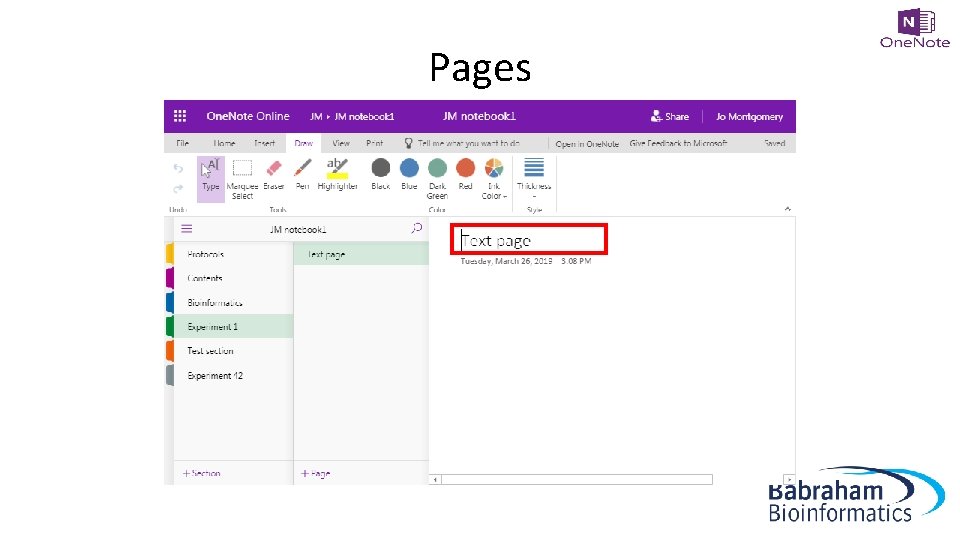Add a new section with + Section
The height and width of the screenshot is (540, 960).
(201, 473)
